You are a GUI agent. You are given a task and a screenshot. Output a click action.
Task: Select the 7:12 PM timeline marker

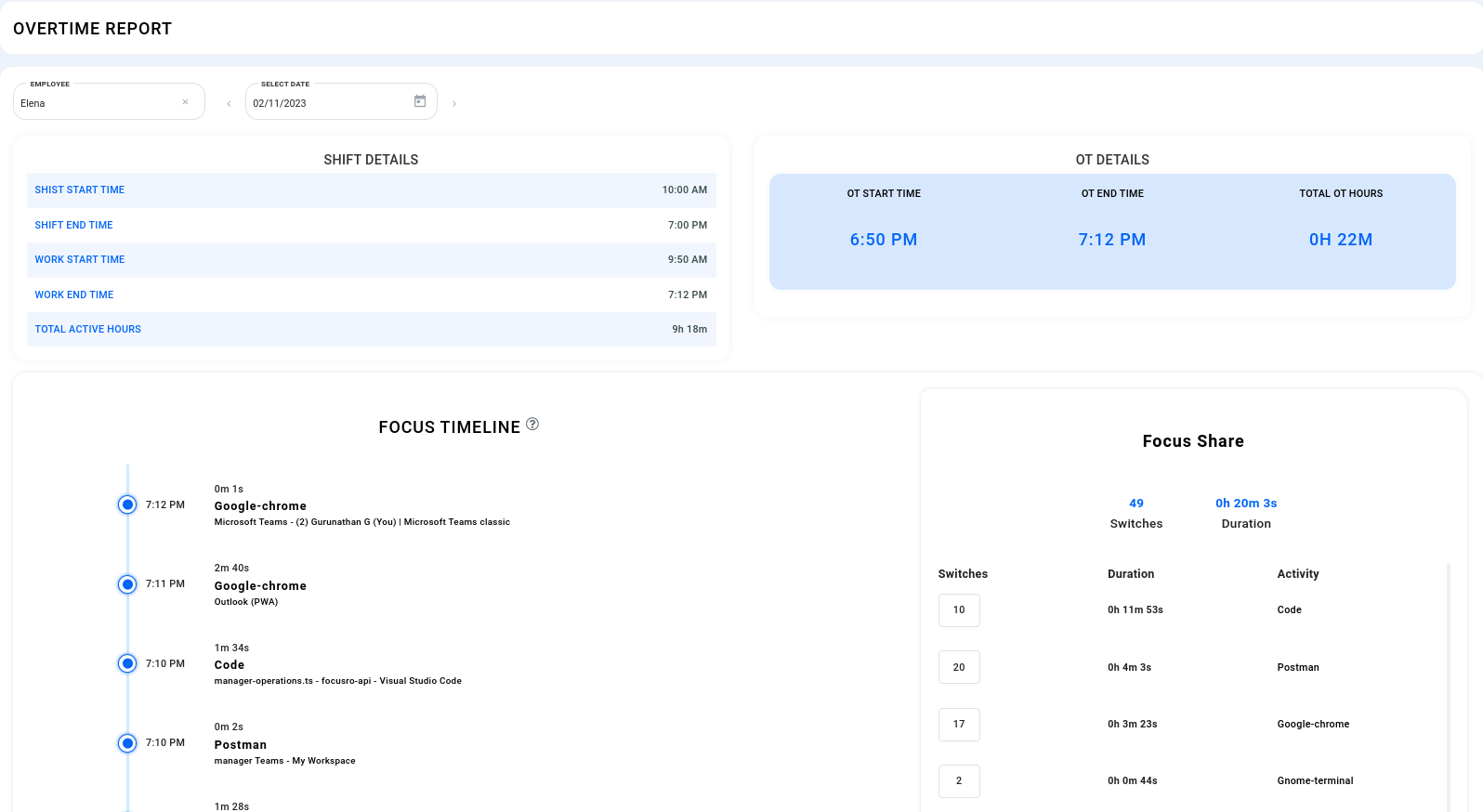pyautogui.click(x=127, y=504)
